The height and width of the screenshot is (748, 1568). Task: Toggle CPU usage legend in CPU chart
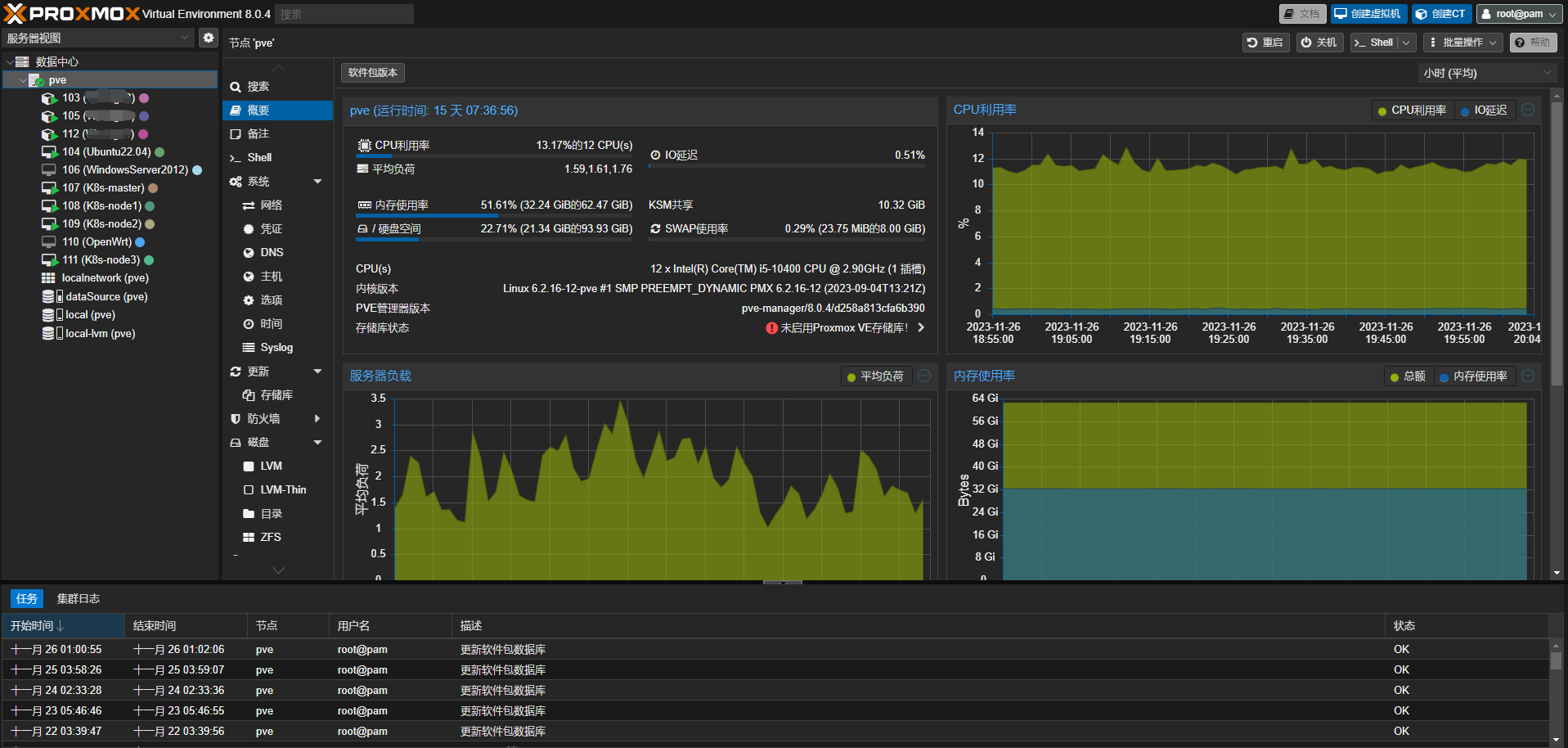pos(1413,110)
